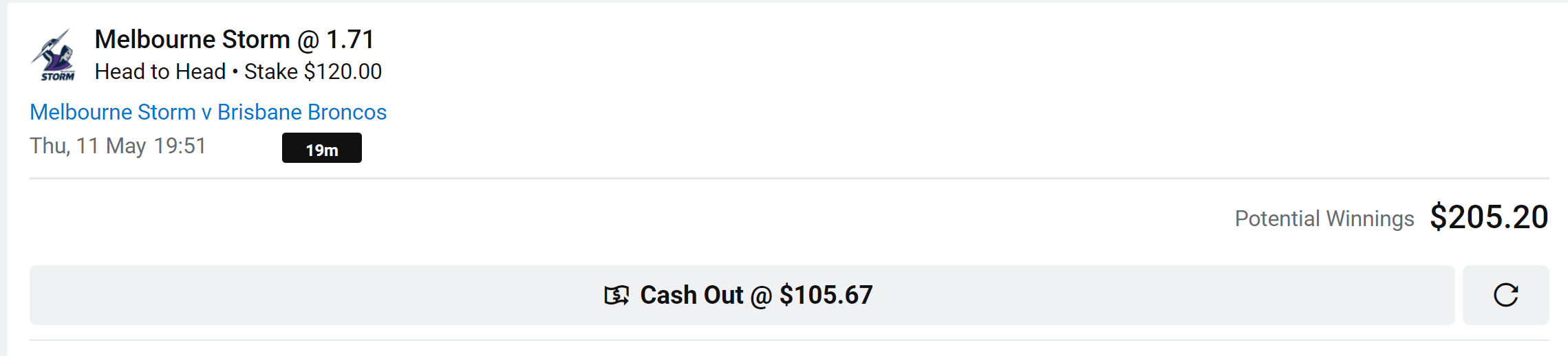
Task: Click the 19:51 start time
Action: click(x=180, y=146)
